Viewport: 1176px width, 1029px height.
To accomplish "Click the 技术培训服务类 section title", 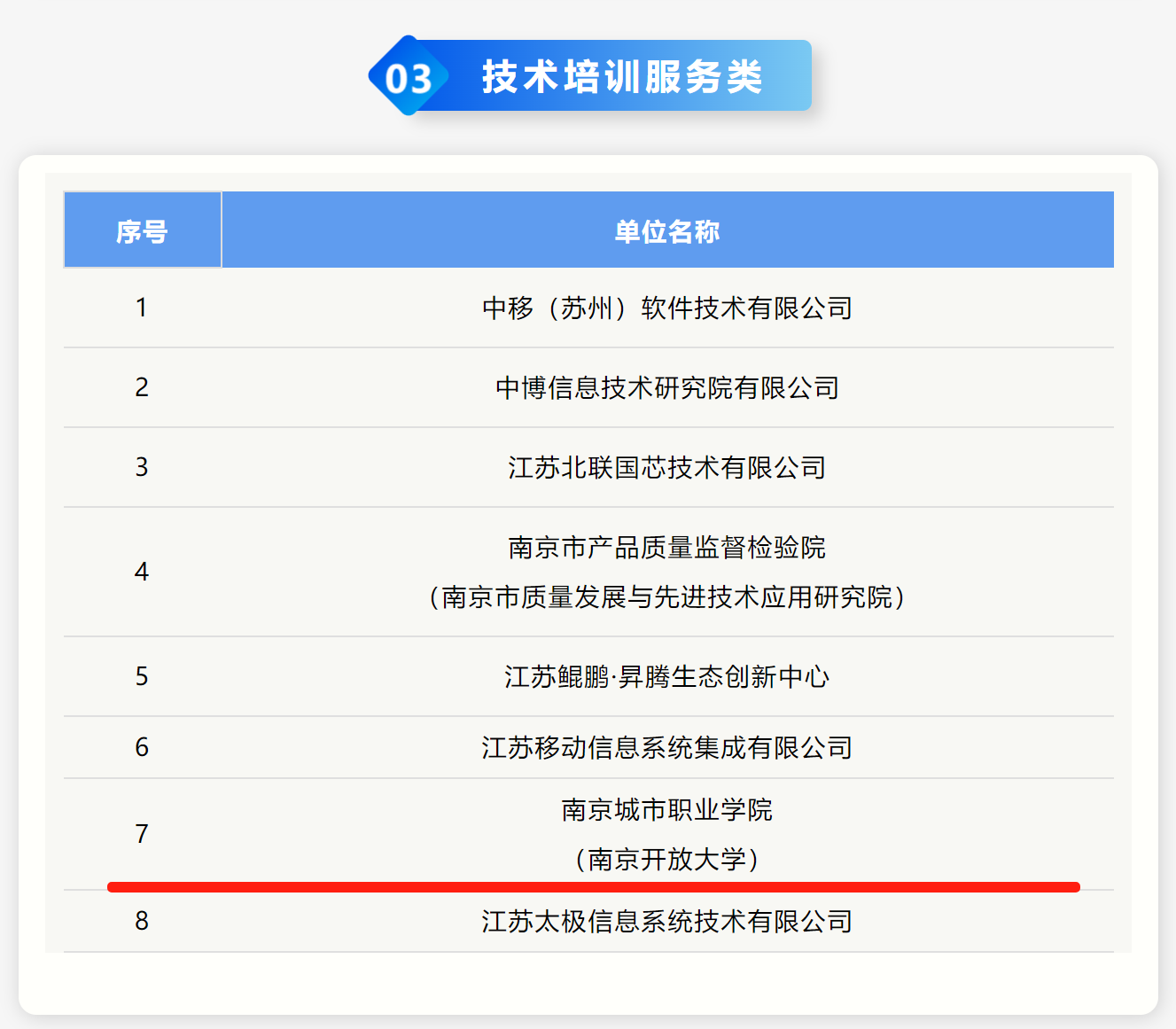I will coord(621,77).
